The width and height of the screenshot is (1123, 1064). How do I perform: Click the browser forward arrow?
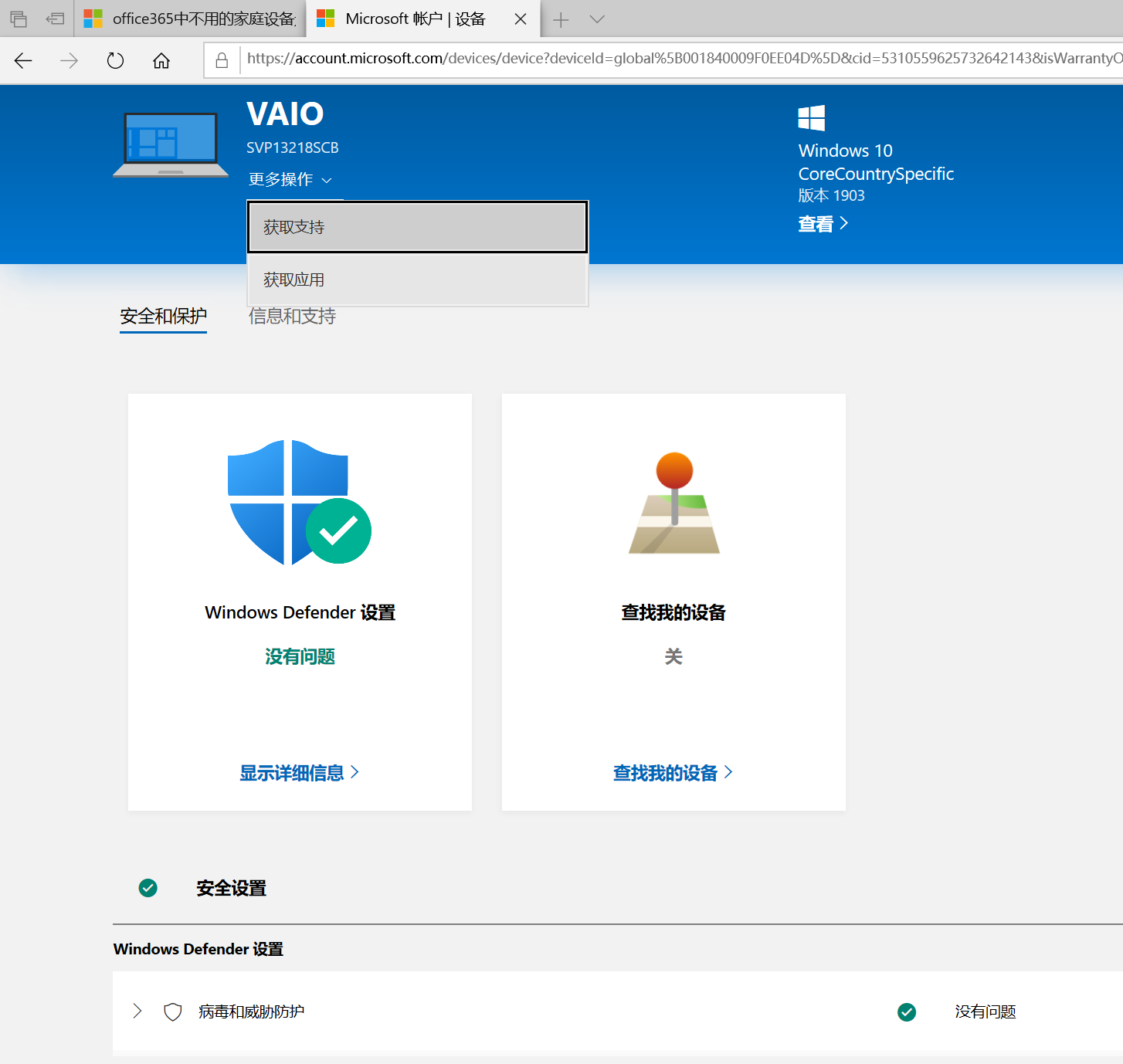pos(69,60)
